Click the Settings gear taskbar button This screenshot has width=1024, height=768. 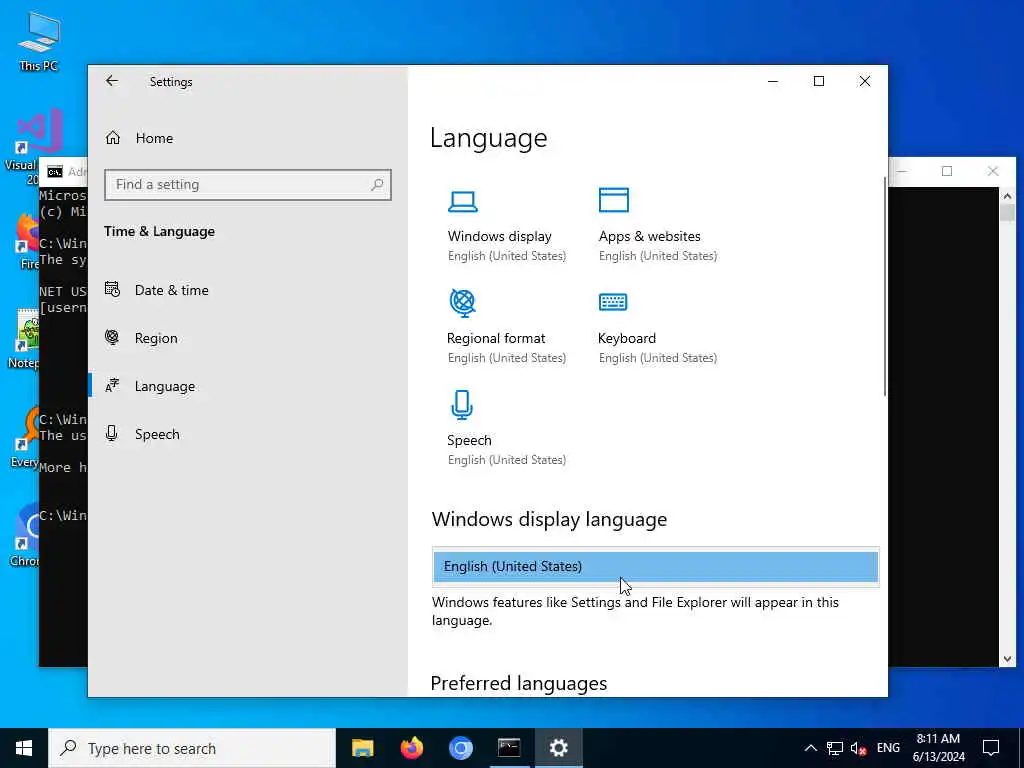click(559, 748)
